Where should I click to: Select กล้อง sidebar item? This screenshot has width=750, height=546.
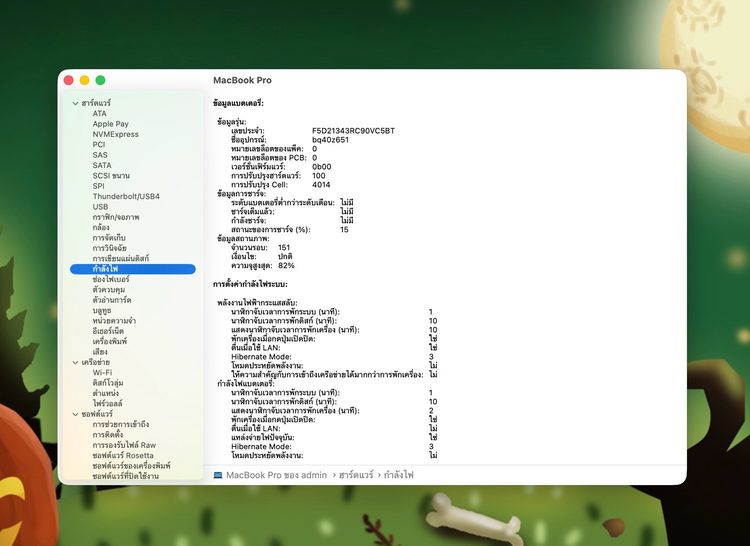pos(101,228)
